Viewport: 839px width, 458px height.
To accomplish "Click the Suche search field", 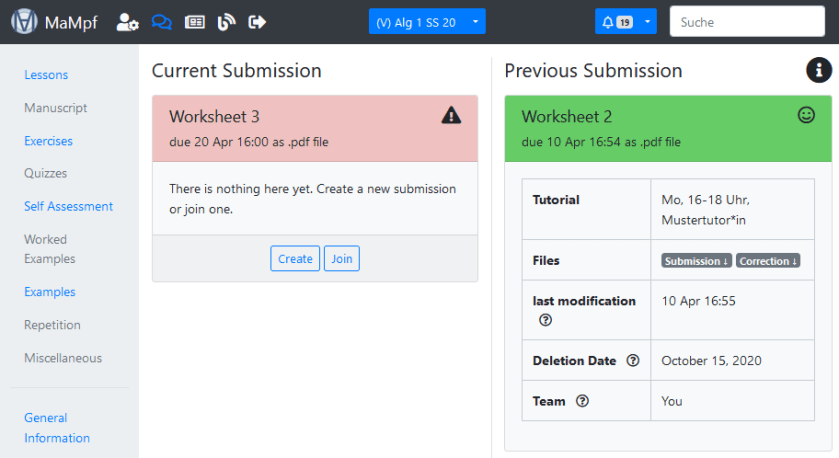I will coord(747,21).
